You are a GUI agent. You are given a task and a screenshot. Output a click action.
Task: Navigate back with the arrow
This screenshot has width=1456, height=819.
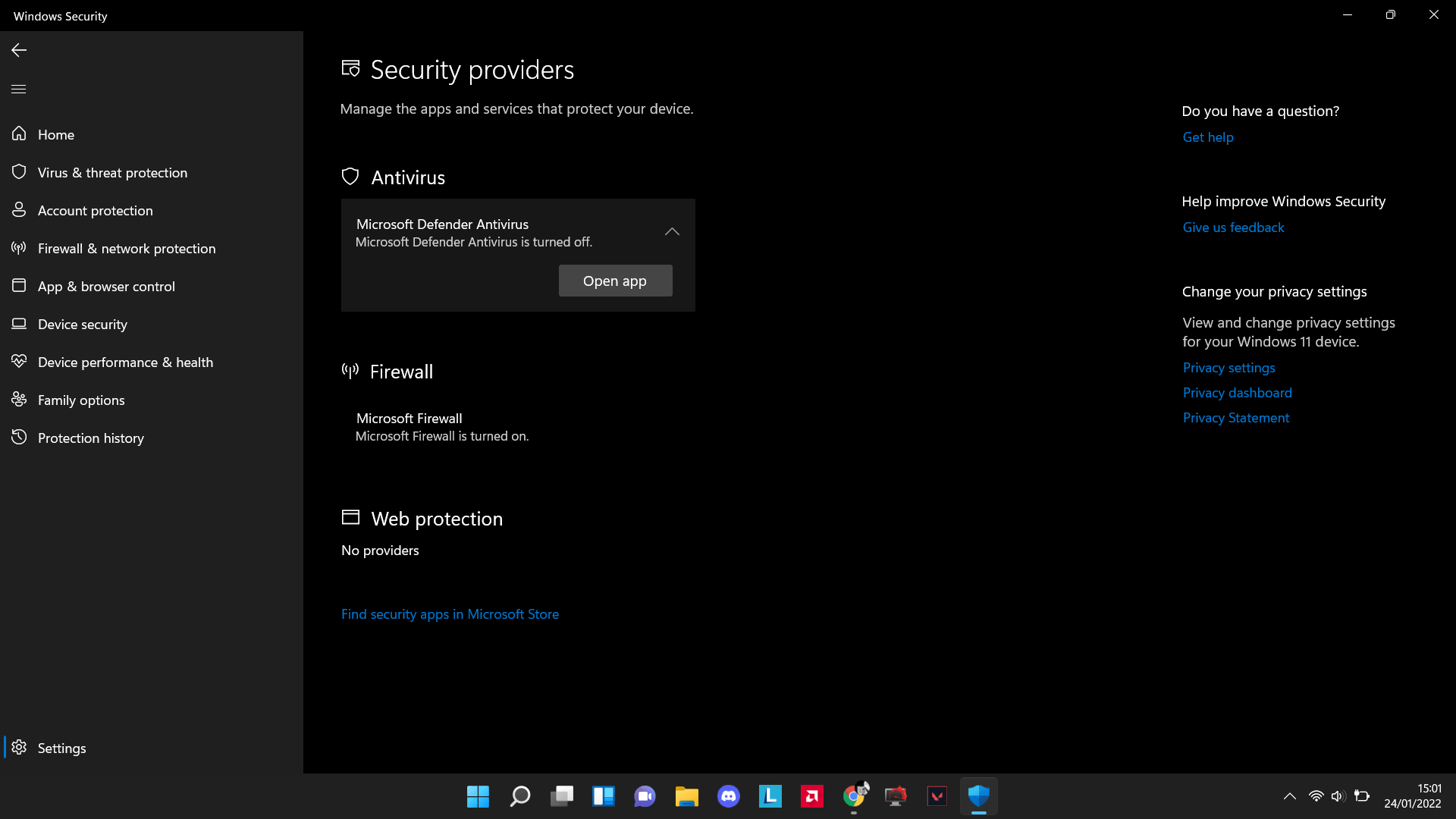point(18,50)
